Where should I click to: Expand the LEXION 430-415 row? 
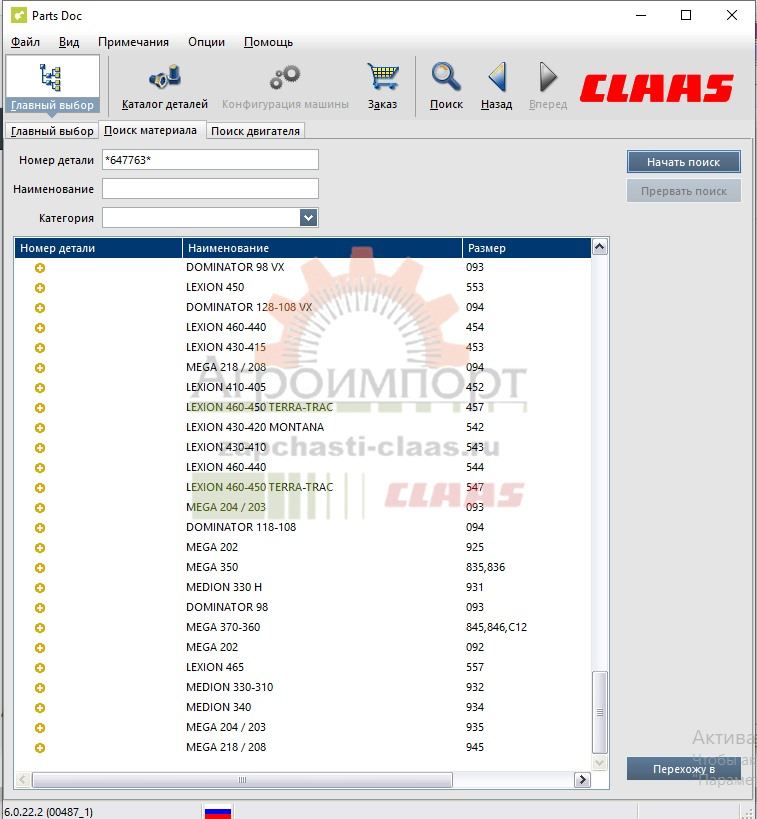point(40,348)
